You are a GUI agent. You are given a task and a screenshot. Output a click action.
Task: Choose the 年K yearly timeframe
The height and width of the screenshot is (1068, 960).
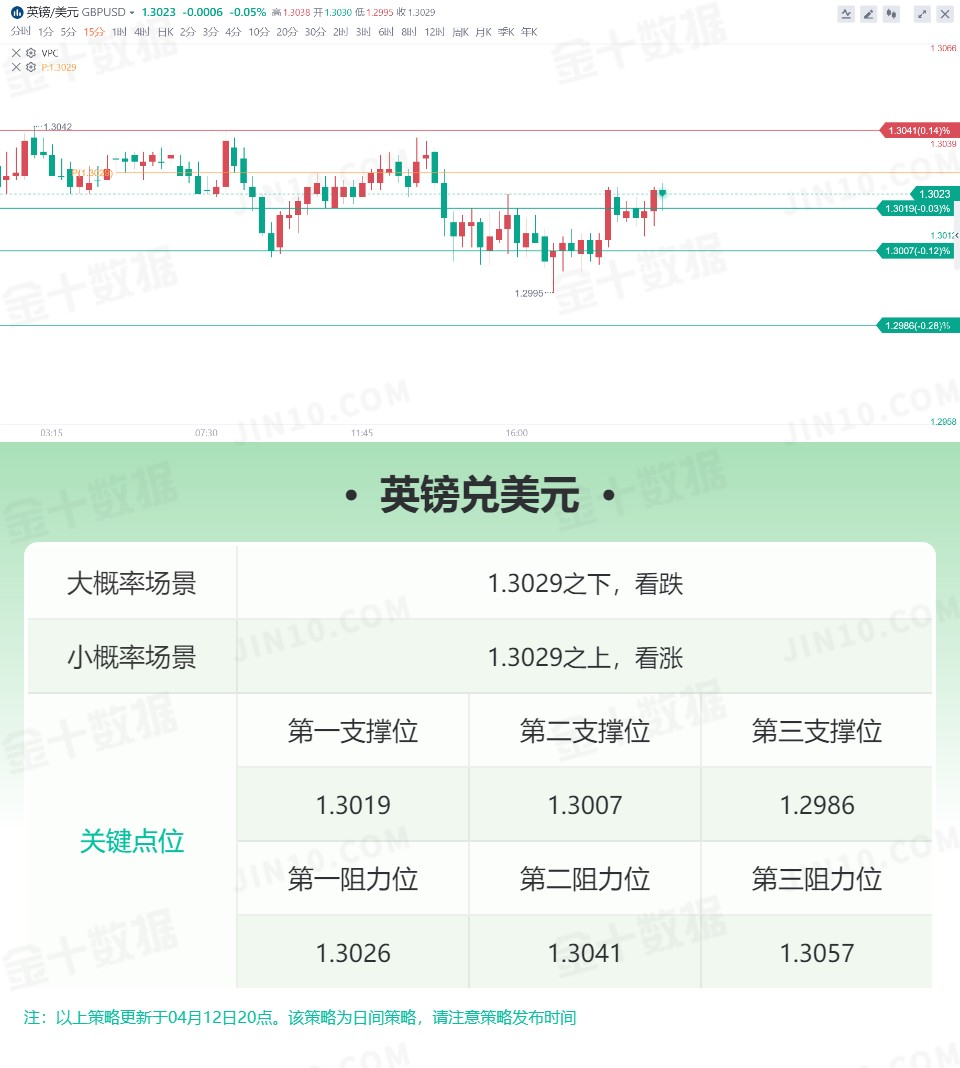point(529,32)
